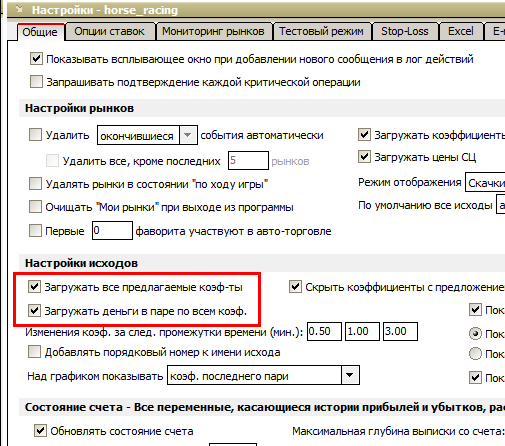The height and width of the screenshot is (446, 505).
Task: Click the 0.50 interval field
Action: pyautogui.click(x=324, y=331)
